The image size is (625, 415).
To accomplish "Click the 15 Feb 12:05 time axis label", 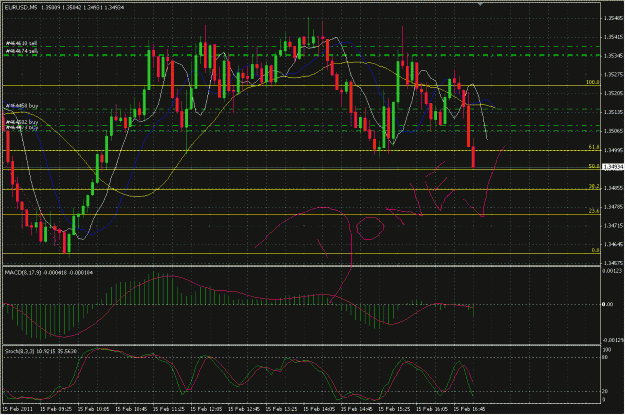I will click(x=206, y=409).
